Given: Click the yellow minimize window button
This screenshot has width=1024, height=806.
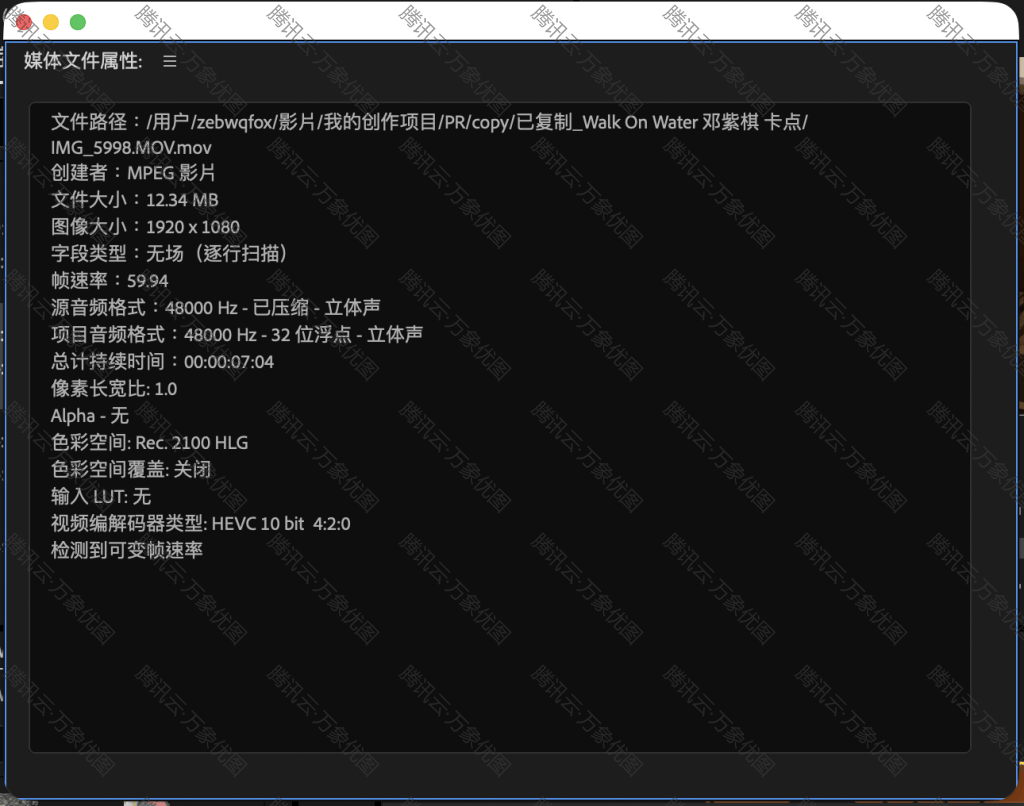Looking at the screenshot, I should click(51, 22).
